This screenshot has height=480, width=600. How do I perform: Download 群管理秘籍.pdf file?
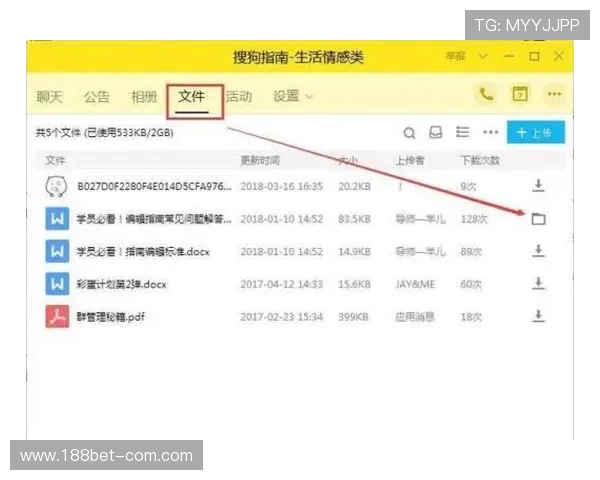[x=538, y=316]
